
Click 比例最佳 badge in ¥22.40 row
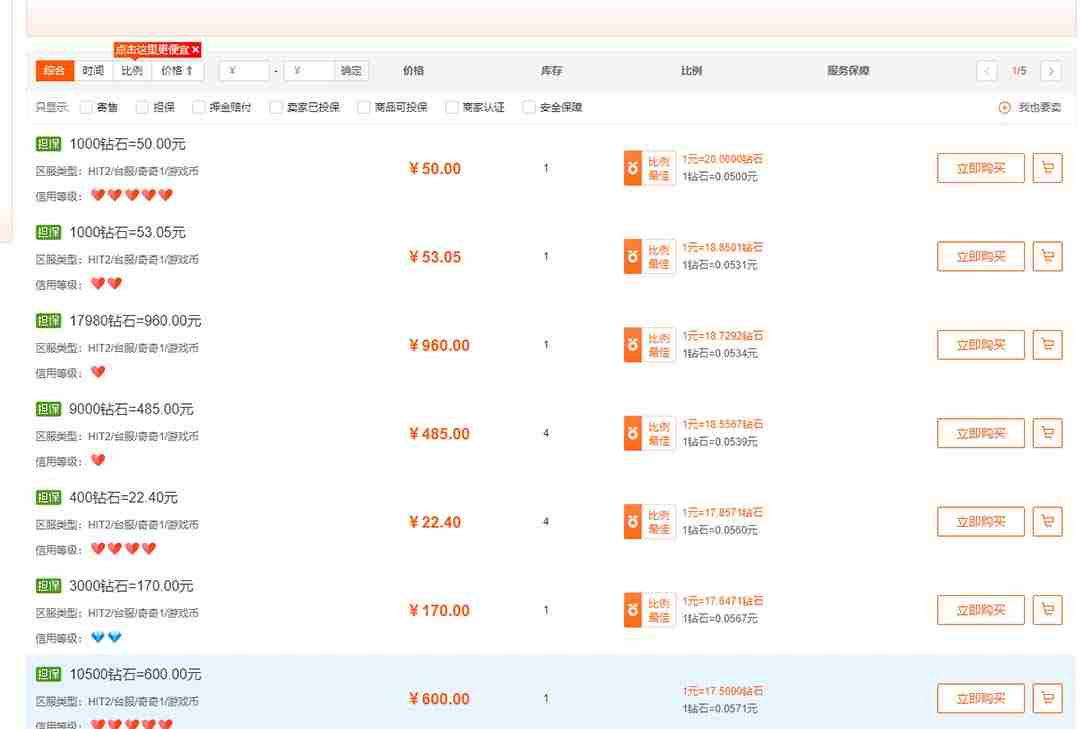tap(650, 522)
